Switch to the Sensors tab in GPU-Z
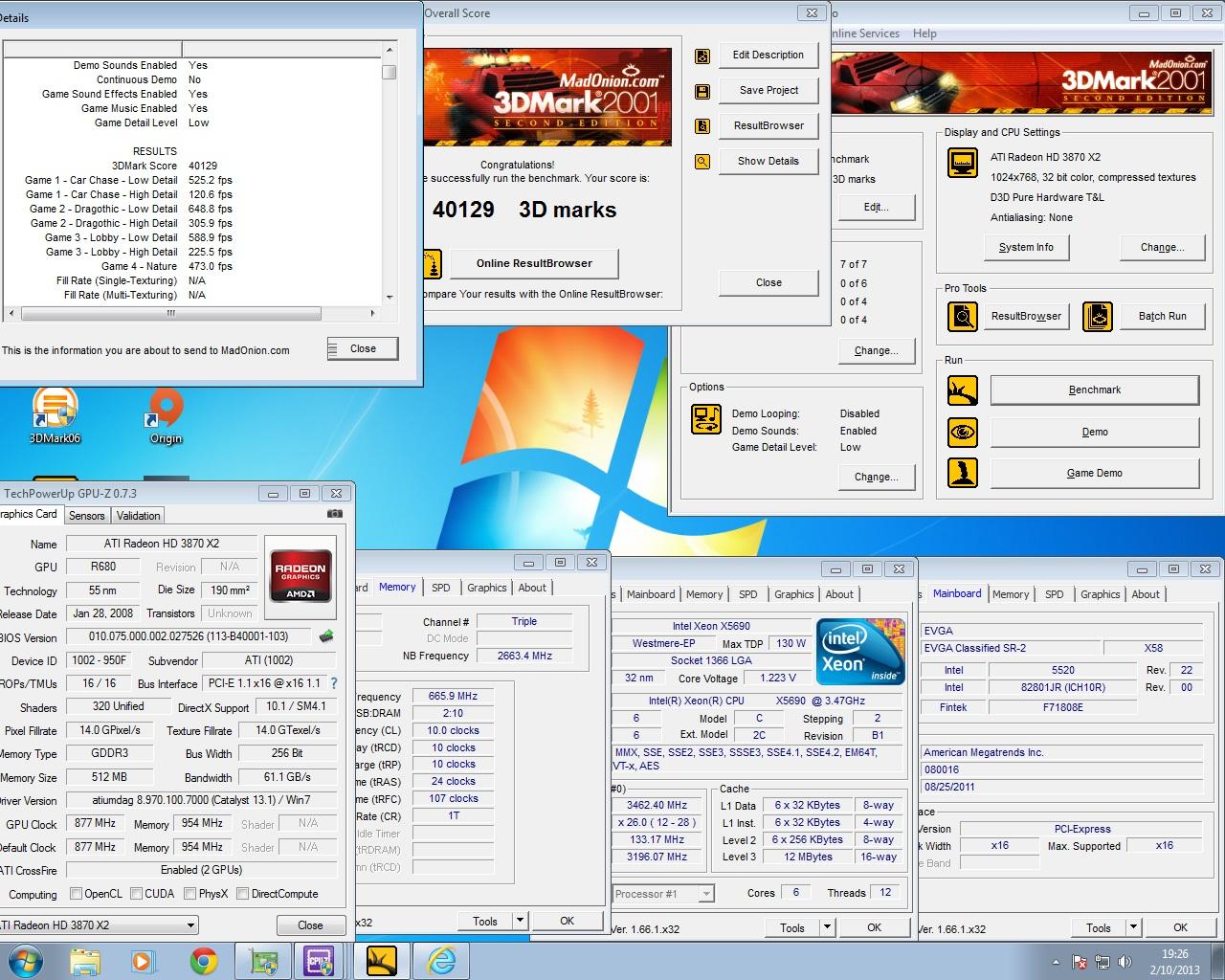 pyautogui.click(x=87, y=516)
